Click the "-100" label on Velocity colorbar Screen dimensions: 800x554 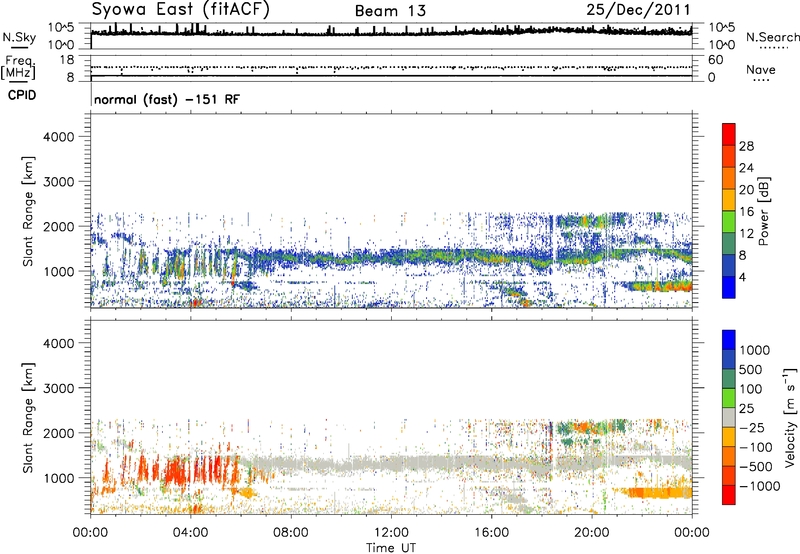pos(756,447)
